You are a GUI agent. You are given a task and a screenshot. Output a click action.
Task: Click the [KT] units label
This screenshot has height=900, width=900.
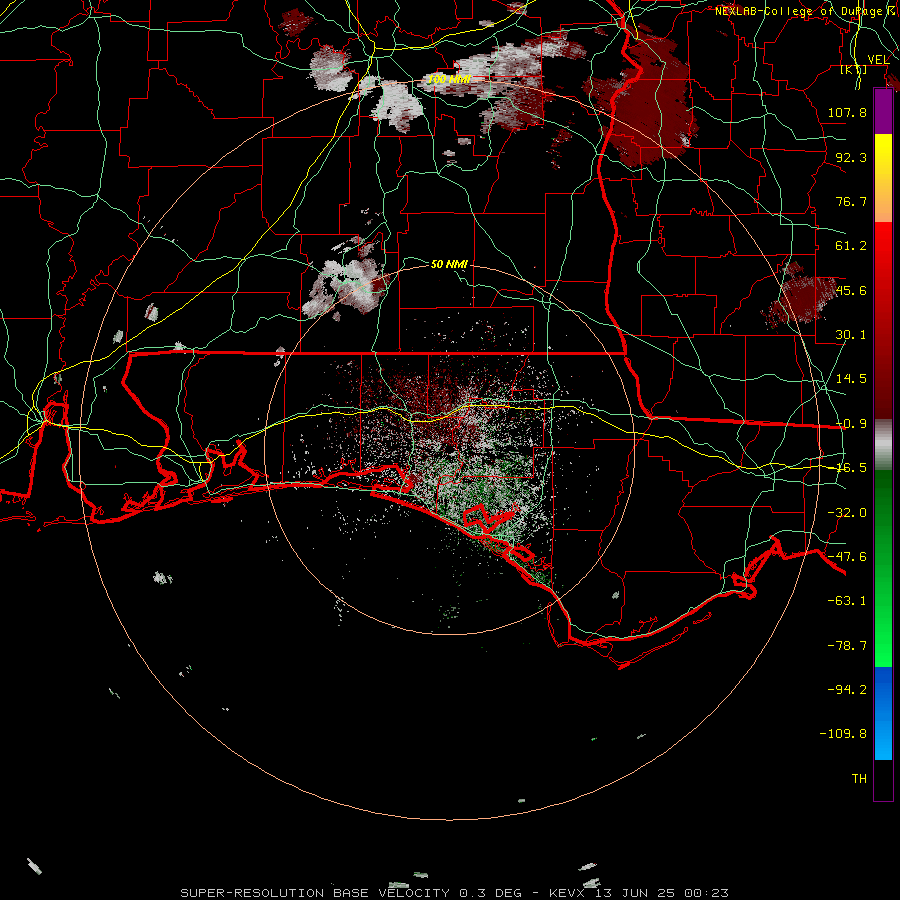click(854, 70)
